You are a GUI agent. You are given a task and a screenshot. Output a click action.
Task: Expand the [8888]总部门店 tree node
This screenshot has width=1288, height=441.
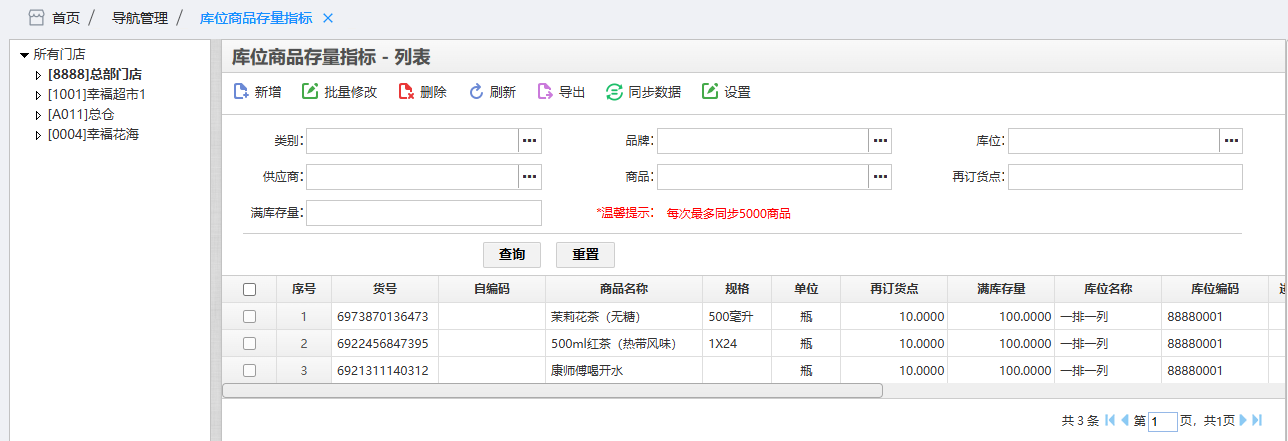(39, 75)
